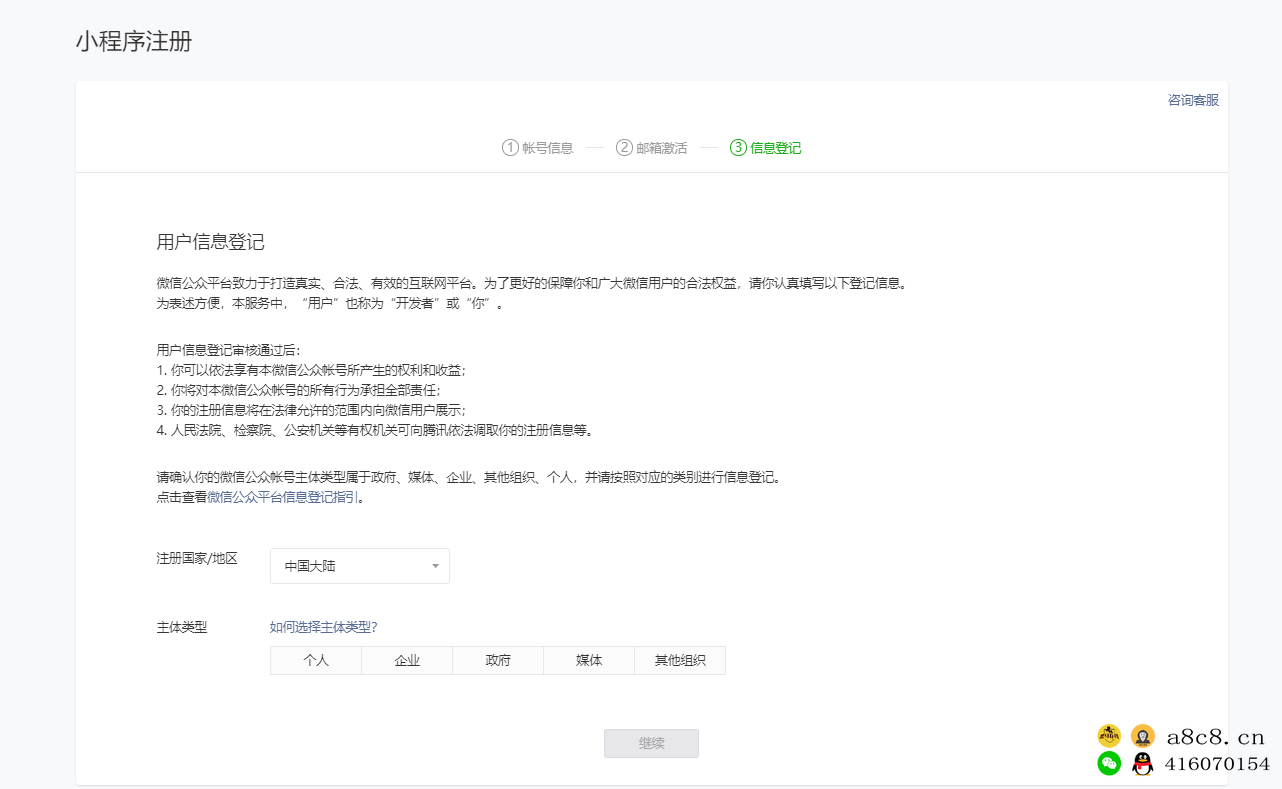Click the 用户信息登记审核通过后 text
1282x789 pixels.
tap(228, 350)
